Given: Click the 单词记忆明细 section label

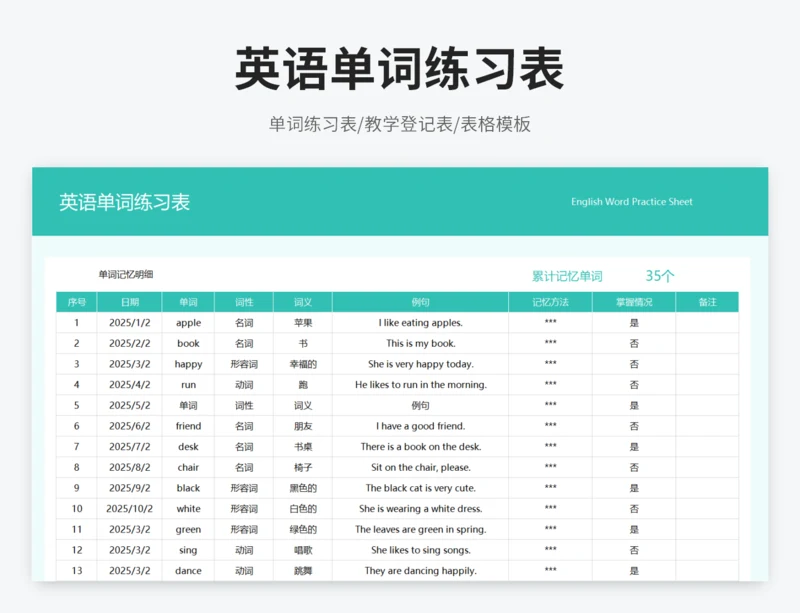Looking at the screenshot, I should (126, 275).
